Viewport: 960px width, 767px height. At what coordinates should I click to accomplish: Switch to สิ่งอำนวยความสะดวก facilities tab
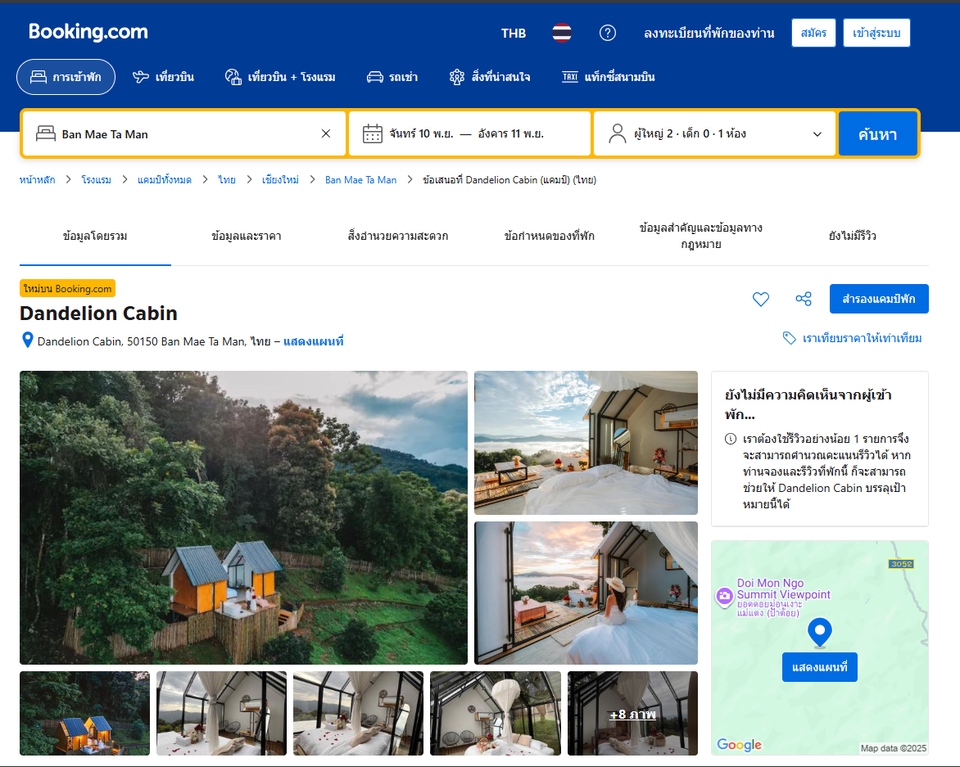pos(398,236)
